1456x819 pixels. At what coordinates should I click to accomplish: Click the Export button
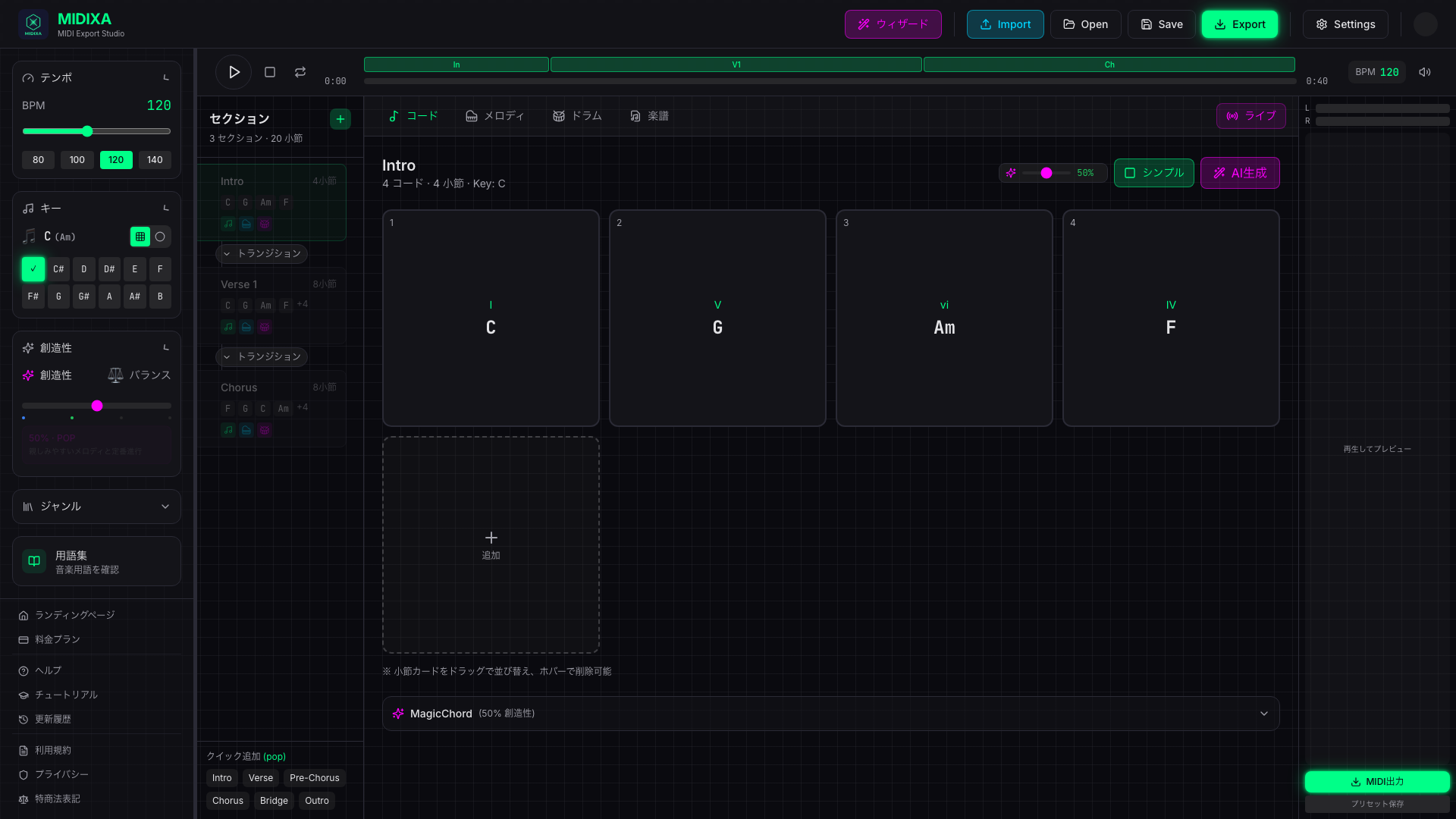[1239, 24]
